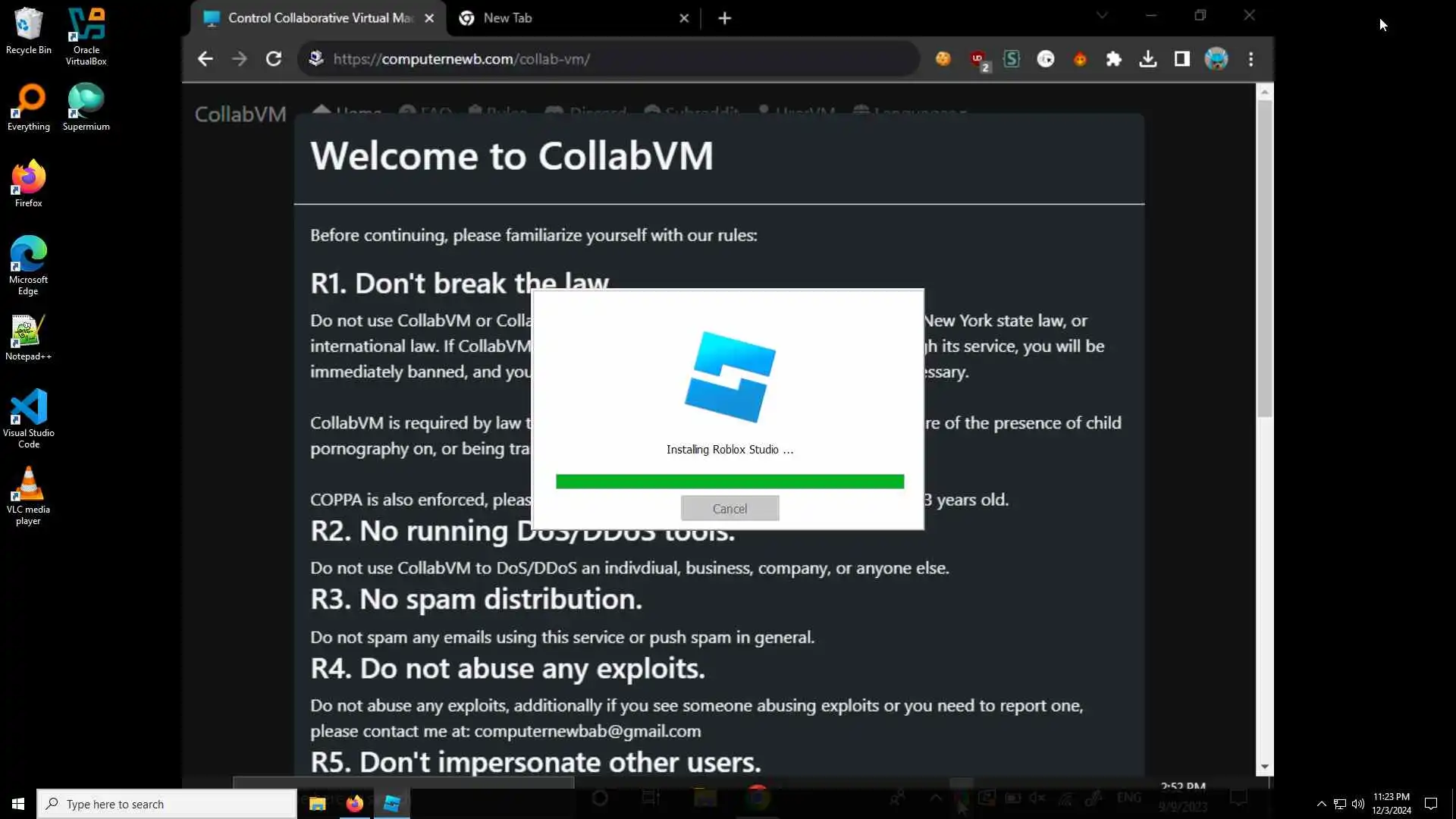Show hidden system tray icons

1321,804
